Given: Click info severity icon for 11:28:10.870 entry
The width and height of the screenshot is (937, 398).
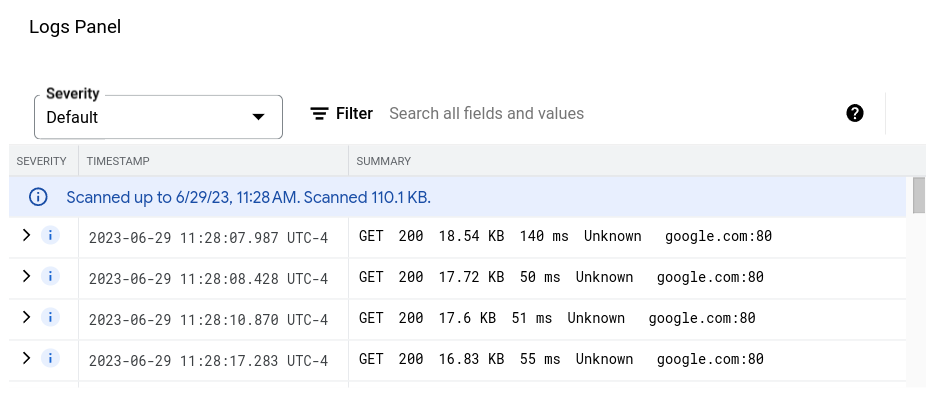Looking at the screenshot, I should (x=50, y=317).
